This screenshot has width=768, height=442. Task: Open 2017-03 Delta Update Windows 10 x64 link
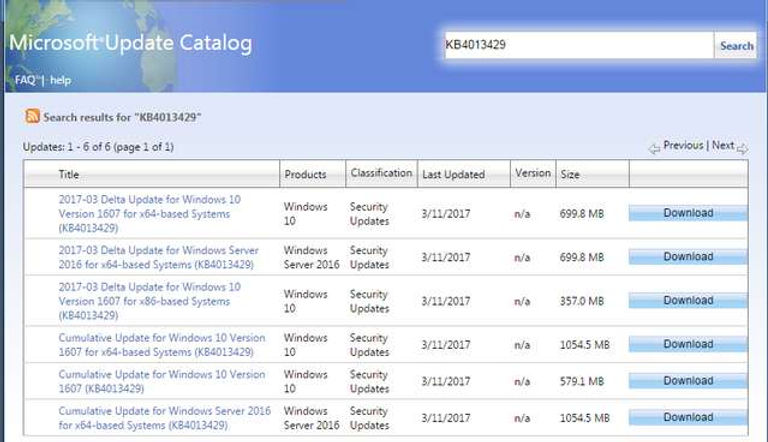point(149,214)
